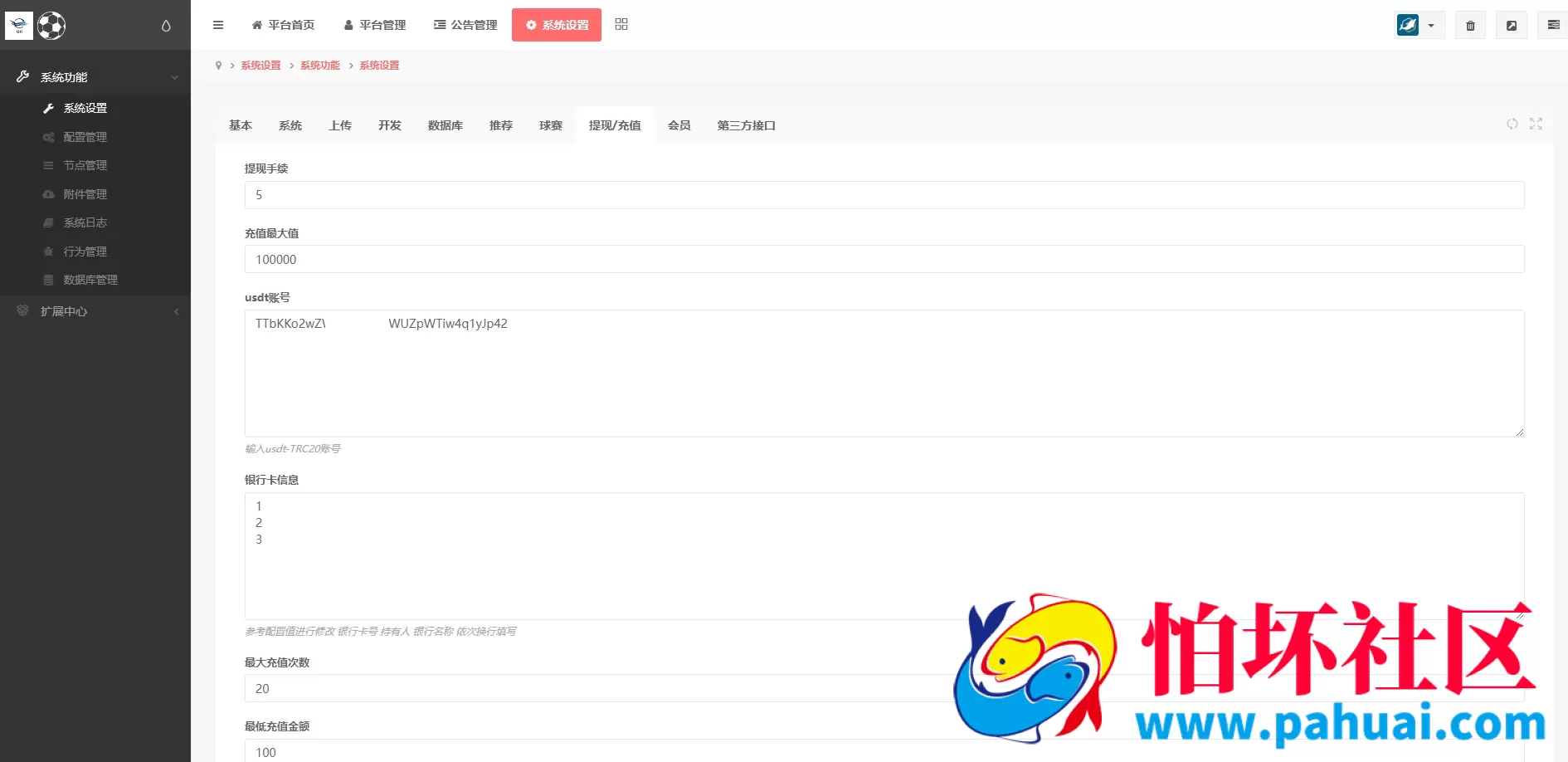
Task: Click into the 银行卡信息 textarea
Action: [884, 556]
